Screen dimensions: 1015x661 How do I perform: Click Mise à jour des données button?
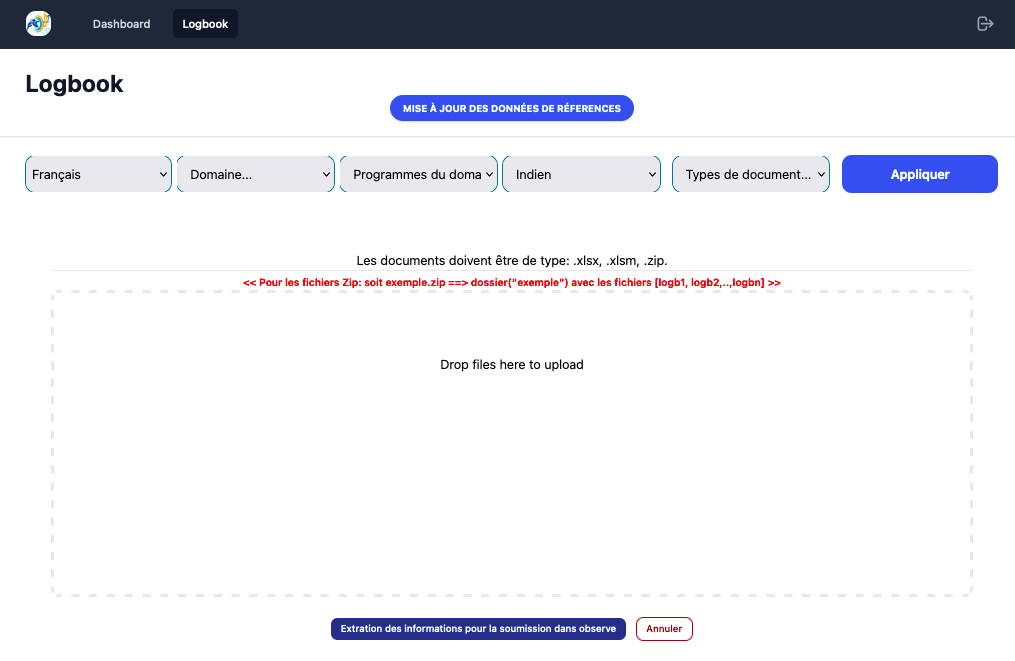coord(511,108)
